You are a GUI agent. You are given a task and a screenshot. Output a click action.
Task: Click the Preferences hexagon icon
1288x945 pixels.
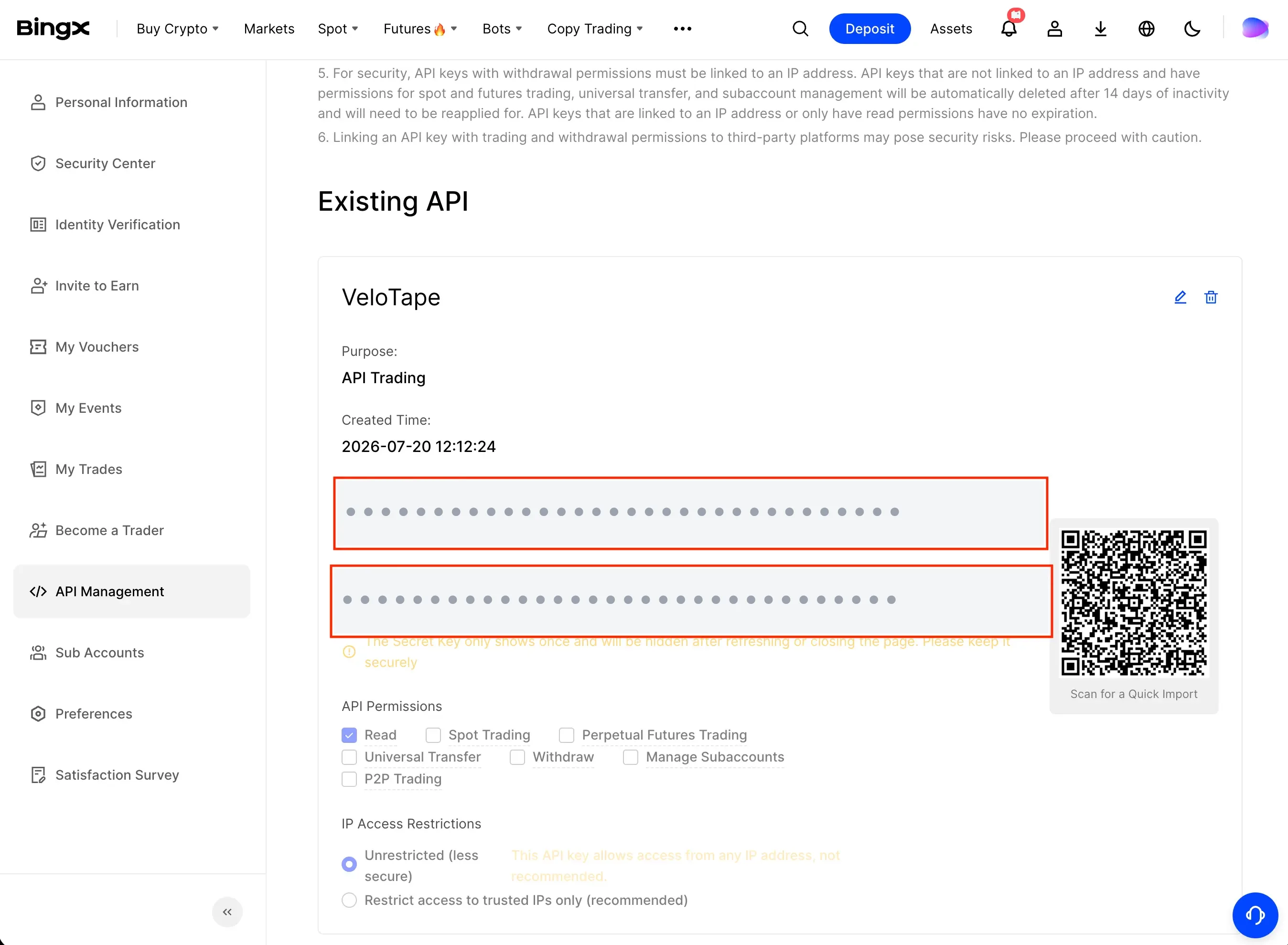(x=38, y=714)
